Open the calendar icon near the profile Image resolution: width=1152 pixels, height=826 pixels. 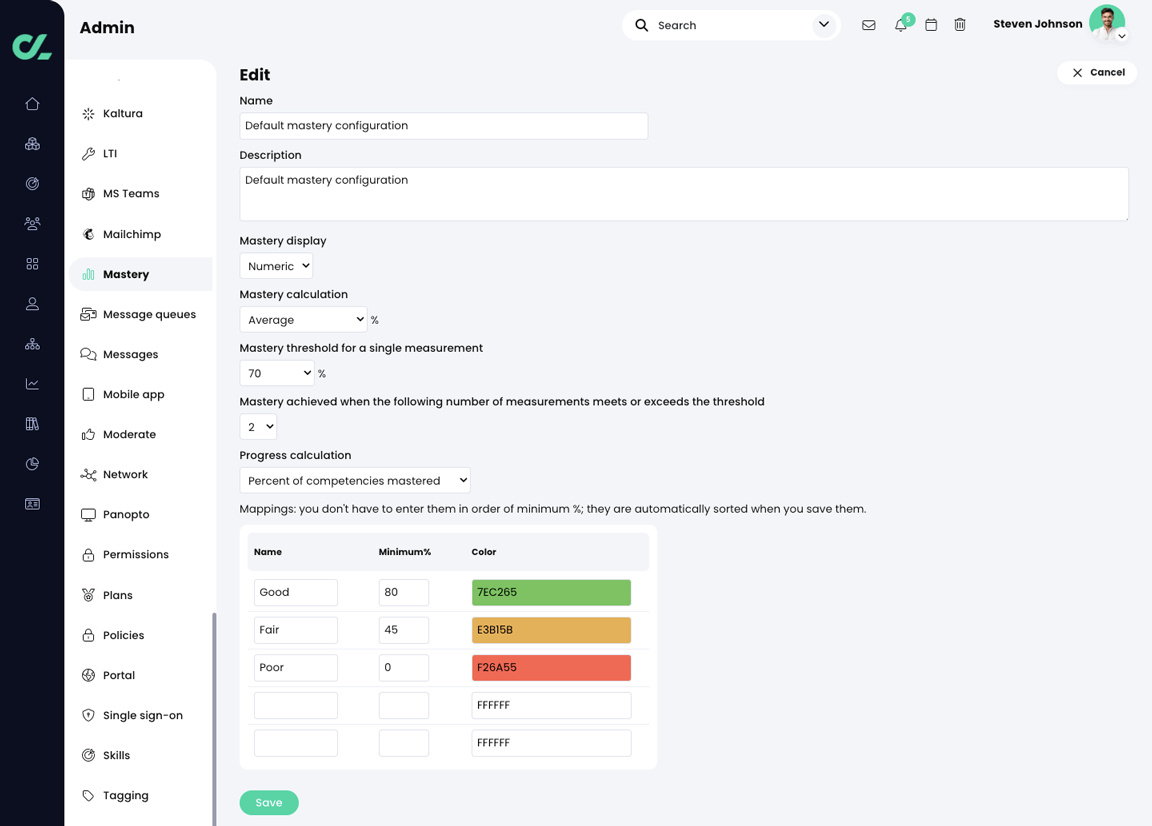[x=930, y=25]
